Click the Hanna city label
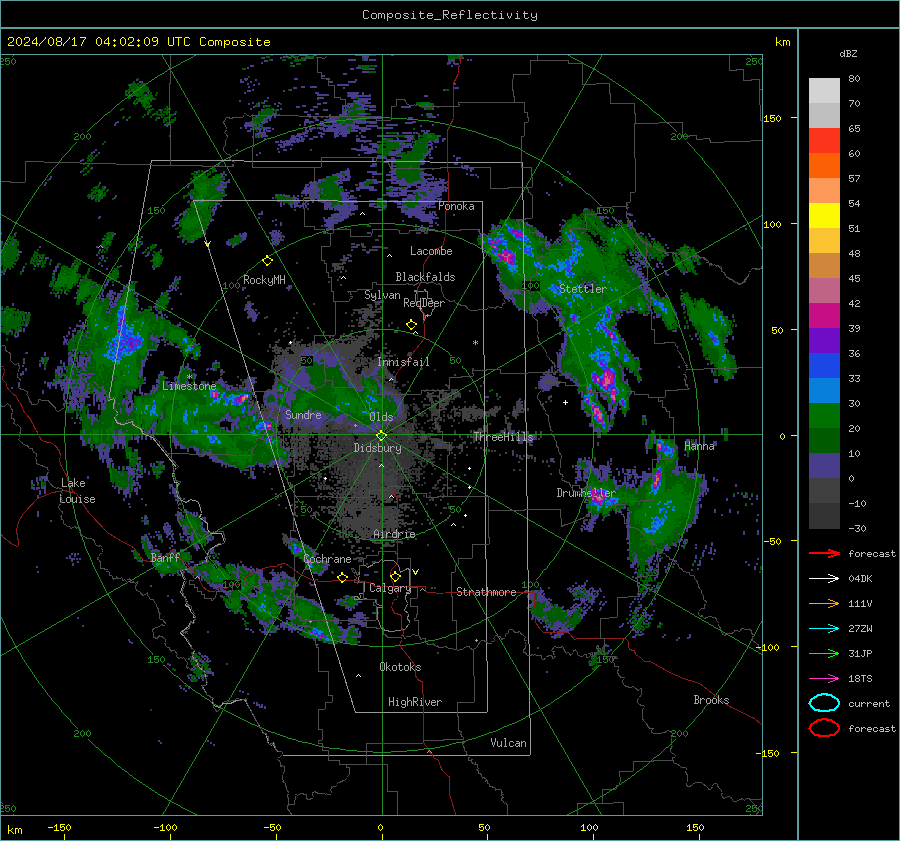Image resolution: width=900 pixels, height=841 pixels. coord(699,446)
